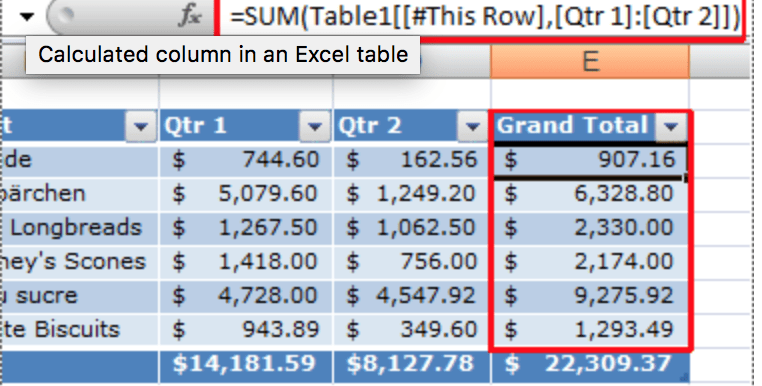This screenshot has width=762, height=386.
Task: Select Qtr 1 cell 744.60
Action: tap(246, 160)
